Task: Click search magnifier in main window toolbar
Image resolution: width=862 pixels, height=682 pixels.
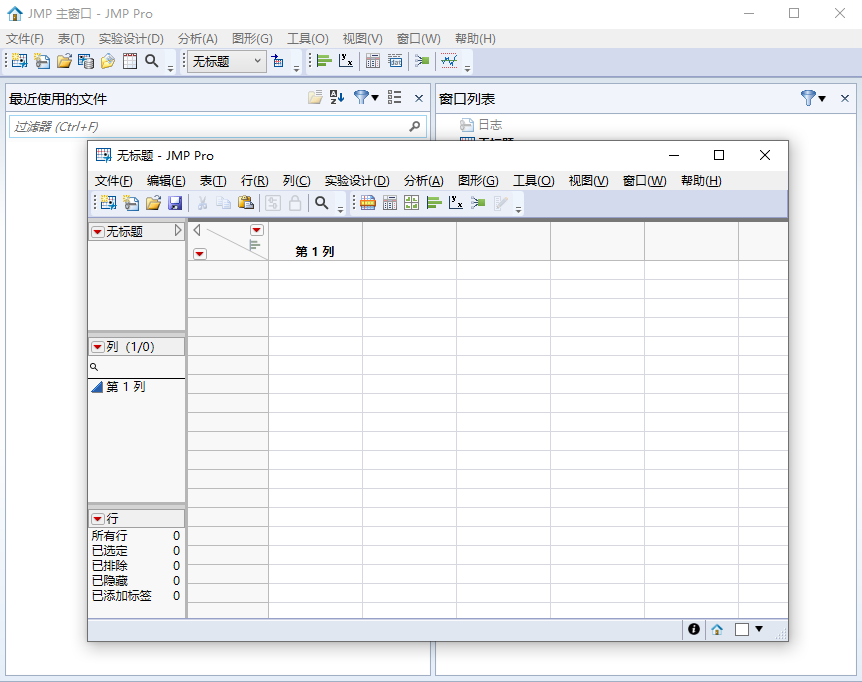Action: [152, 61]
